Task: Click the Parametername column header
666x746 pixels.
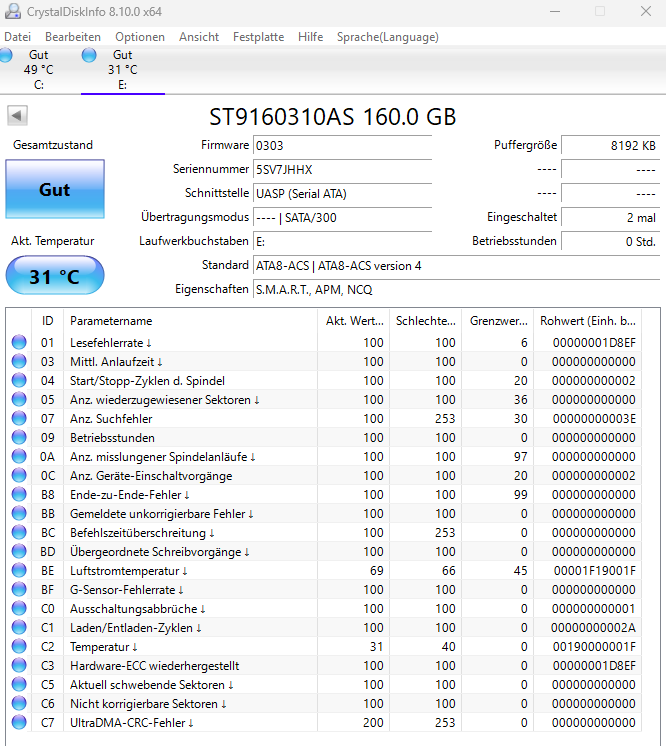Action: [190, 321]
